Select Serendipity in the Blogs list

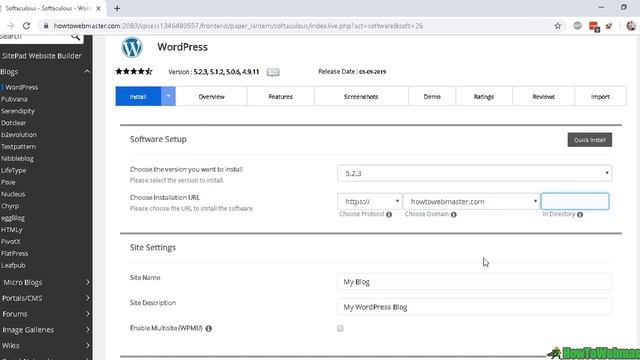[18, 111]
